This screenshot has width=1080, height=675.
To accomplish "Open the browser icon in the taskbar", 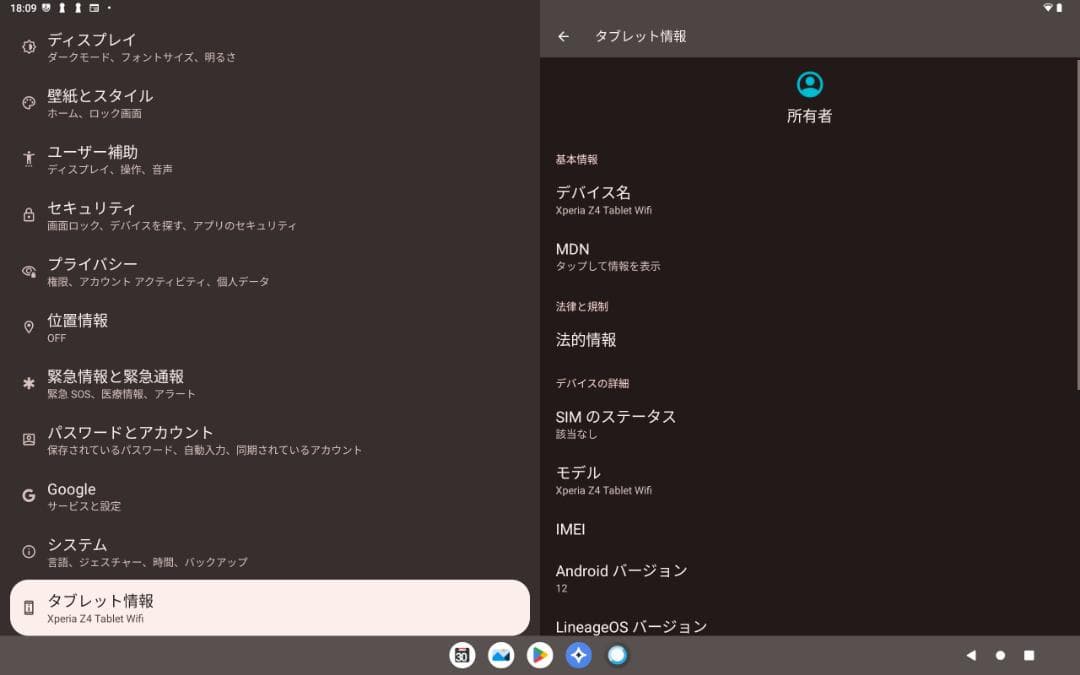I will click(617, 655).
